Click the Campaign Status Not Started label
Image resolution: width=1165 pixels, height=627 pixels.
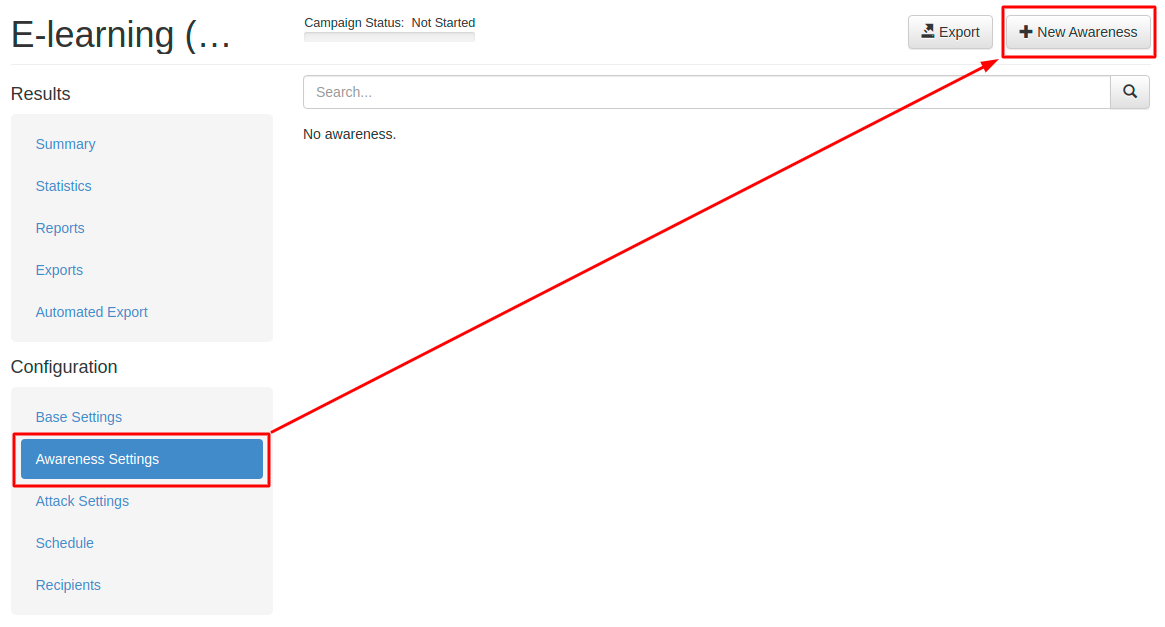(389, 23)
